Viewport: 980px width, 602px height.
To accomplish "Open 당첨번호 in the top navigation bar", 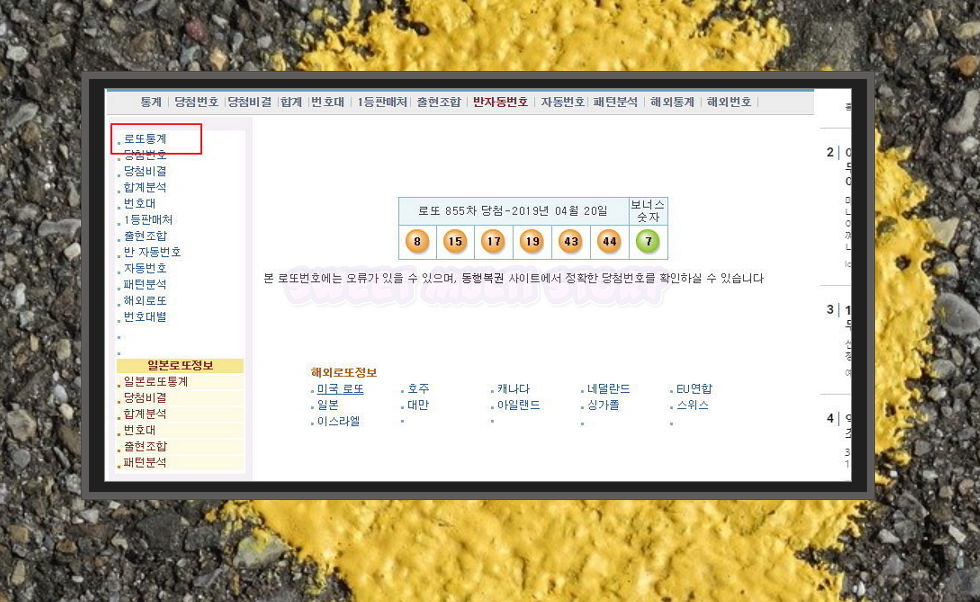I will [196, 102].
